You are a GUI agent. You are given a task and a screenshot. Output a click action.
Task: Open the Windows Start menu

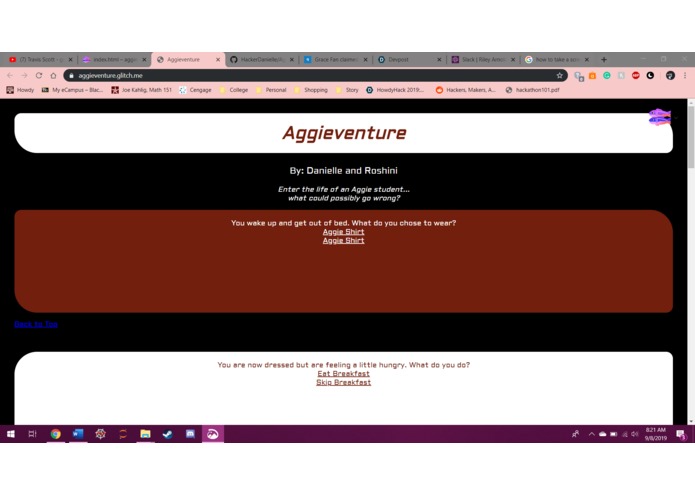[x=11, y=434]
